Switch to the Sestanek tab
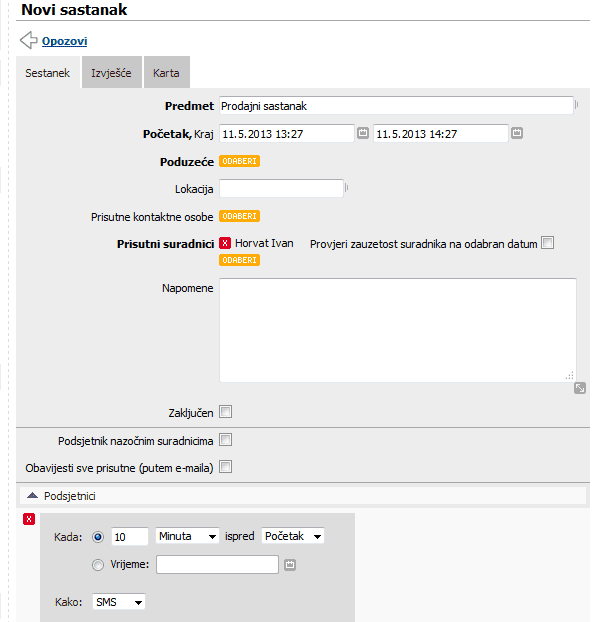The width and height of the screenshot is (599, 622). click(x=48, y=73)
